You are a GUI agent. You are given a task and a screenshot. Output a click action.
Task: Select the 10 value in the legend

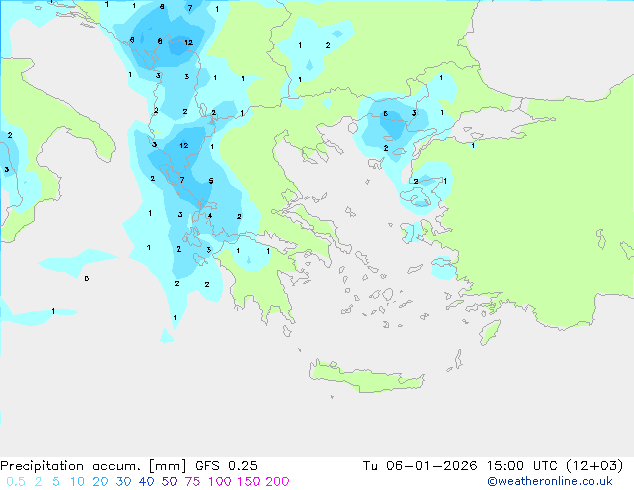77,482
